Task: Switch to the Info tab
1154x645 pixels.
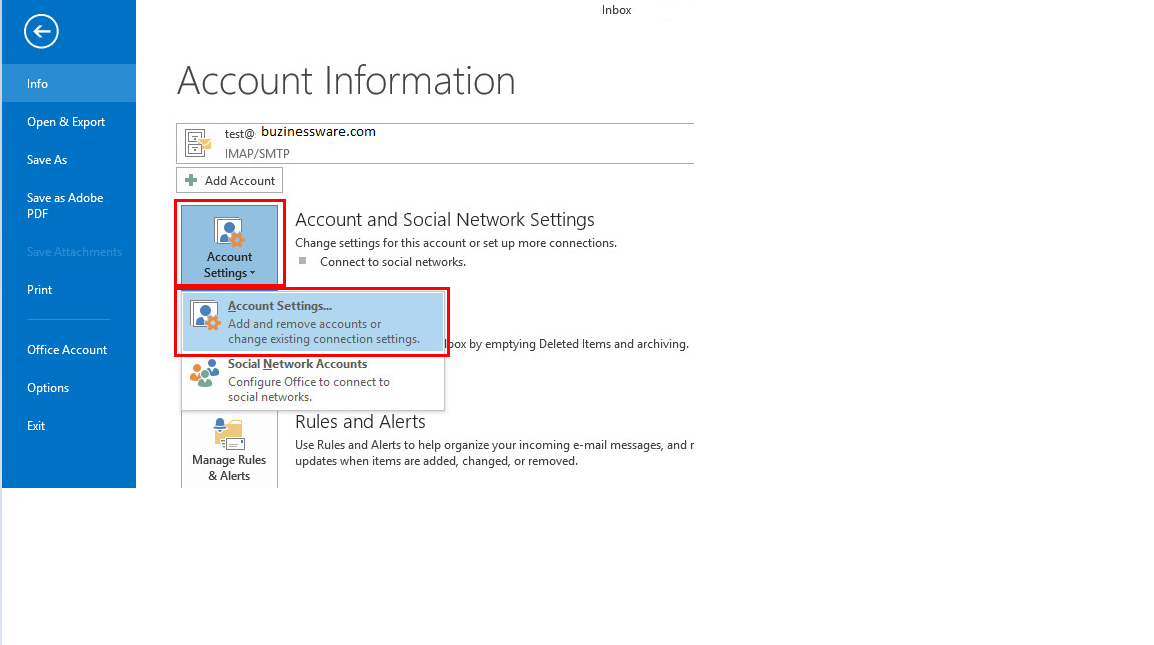Action: (x=37, y=84)
